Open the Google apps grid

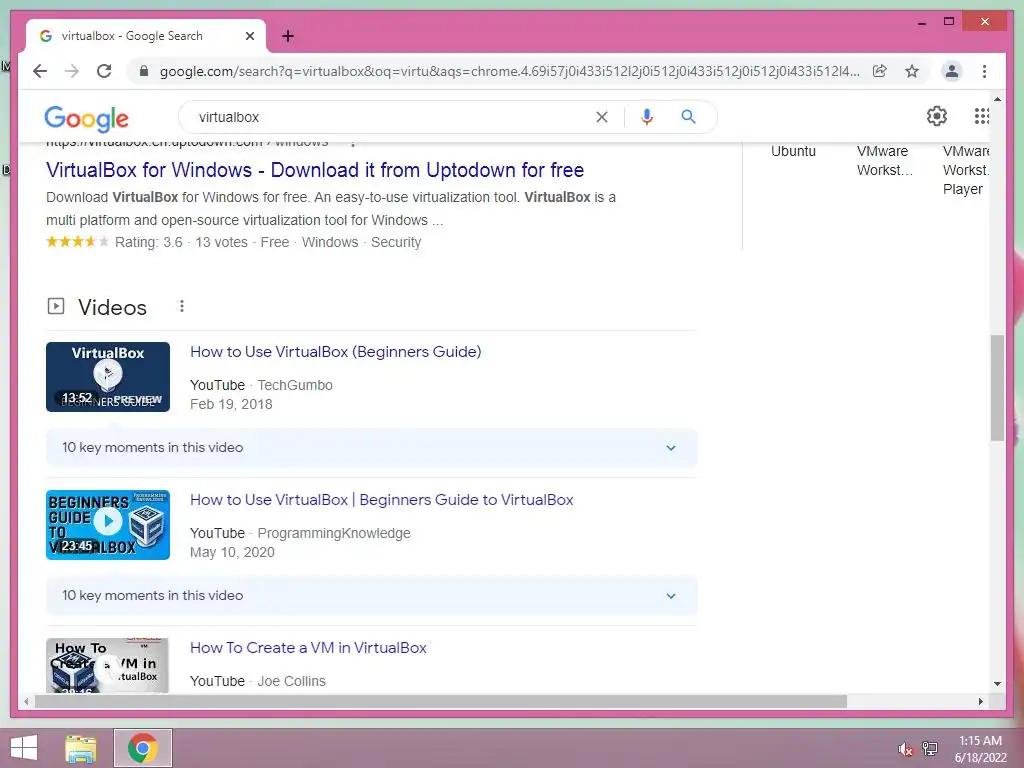point(982,116)
